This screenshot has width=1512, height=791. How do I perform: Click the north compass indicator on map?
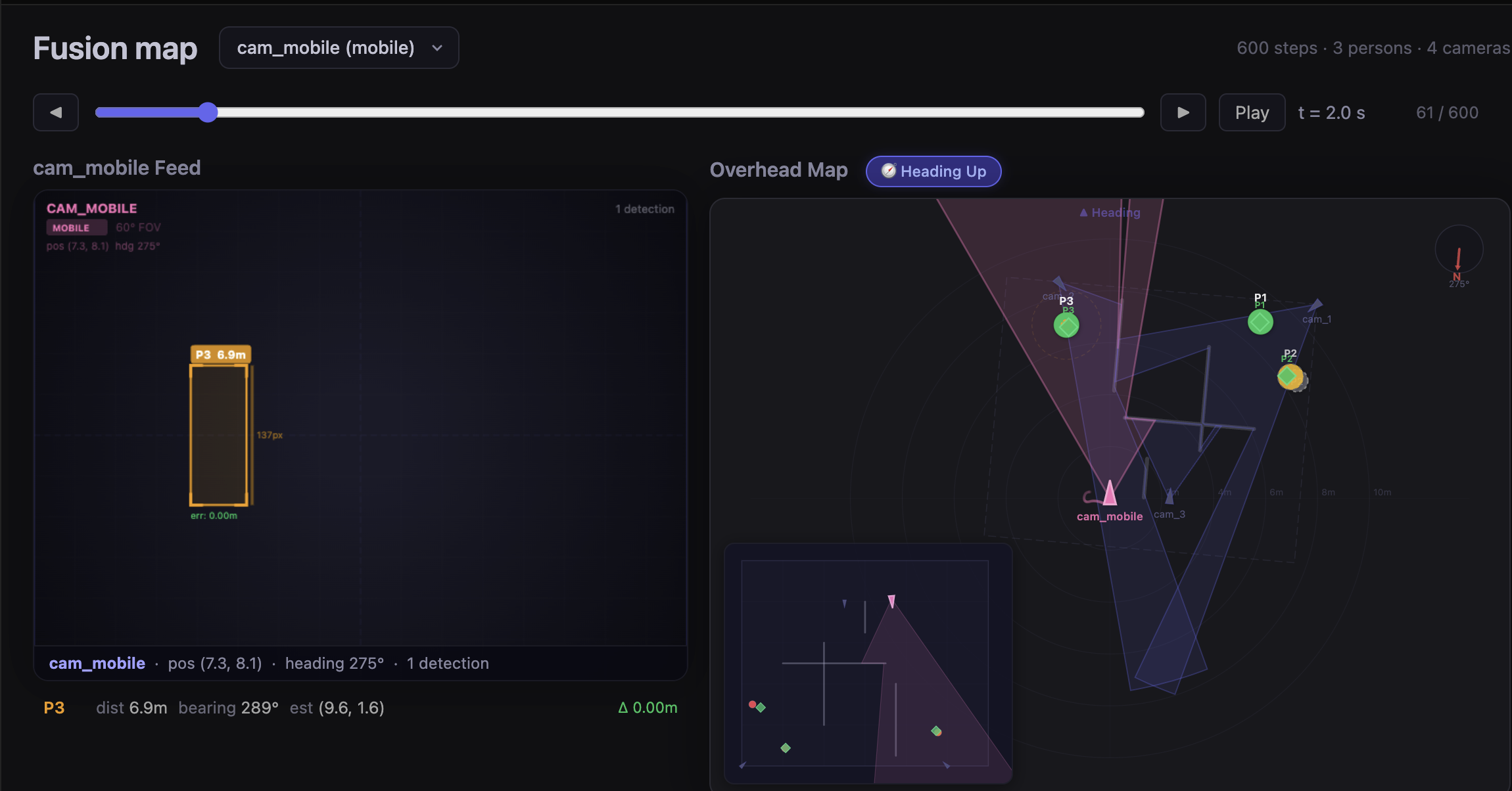(x=1459, y=250)
